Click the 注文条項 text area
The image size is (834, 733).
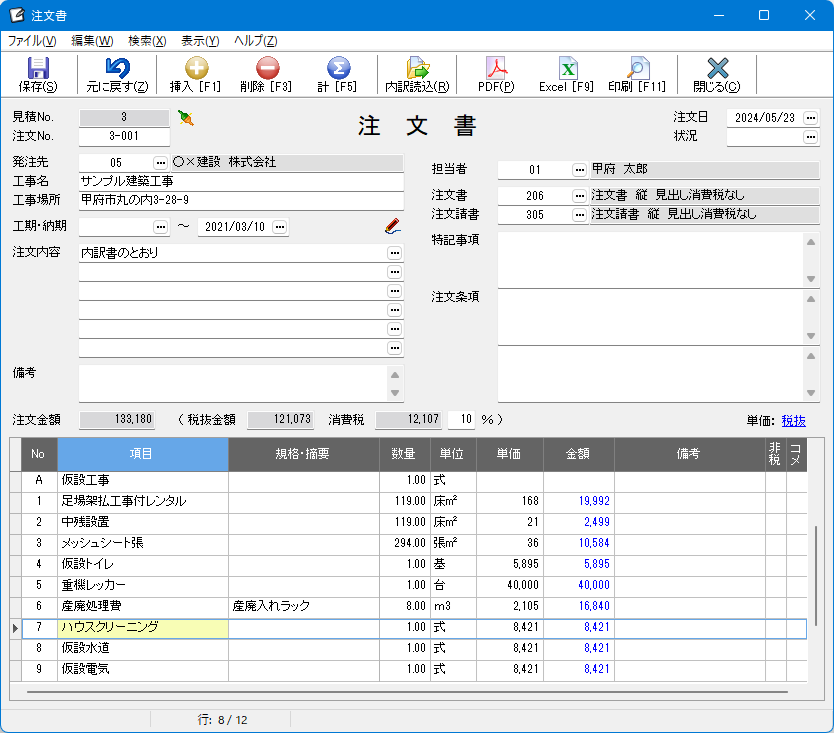(652, 317)
